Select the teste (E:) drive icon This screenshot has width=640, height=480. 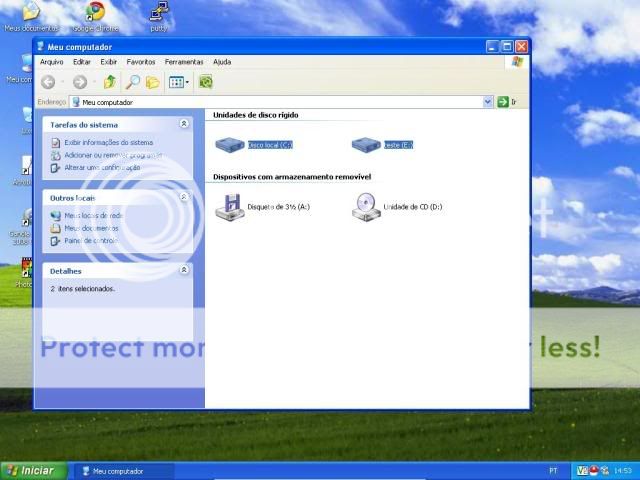(x=366, y=145)
